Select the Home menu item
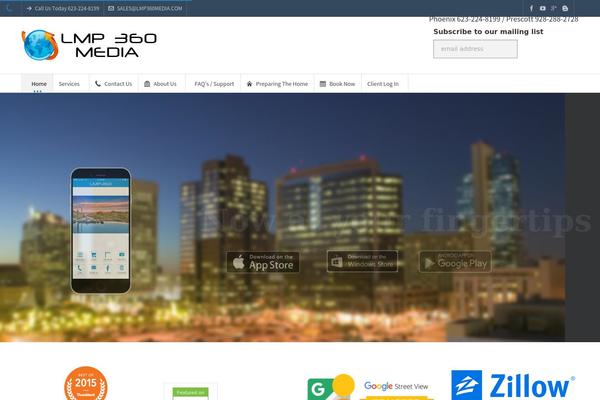This screenshot has height=400, width=600. (39, 84)
